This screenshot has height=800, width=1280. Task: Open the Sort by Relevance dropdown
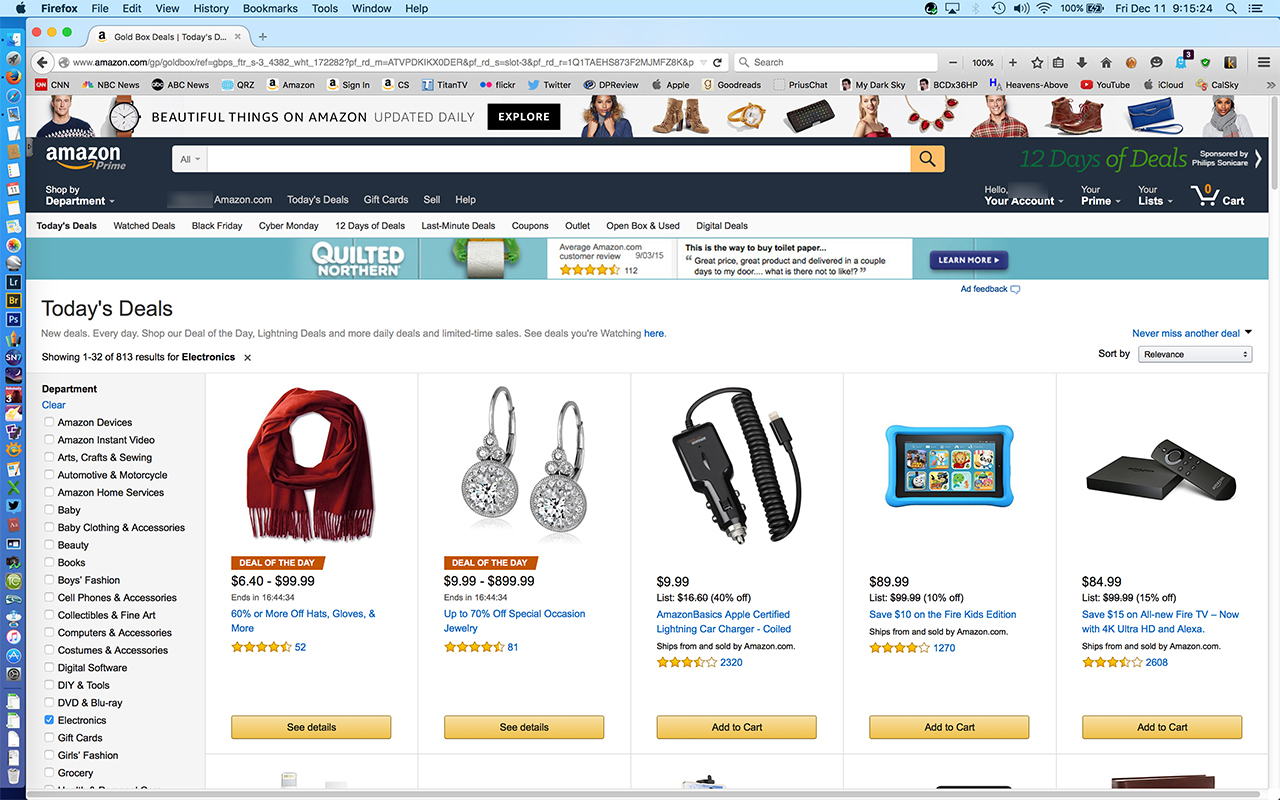click(1195, 354)
